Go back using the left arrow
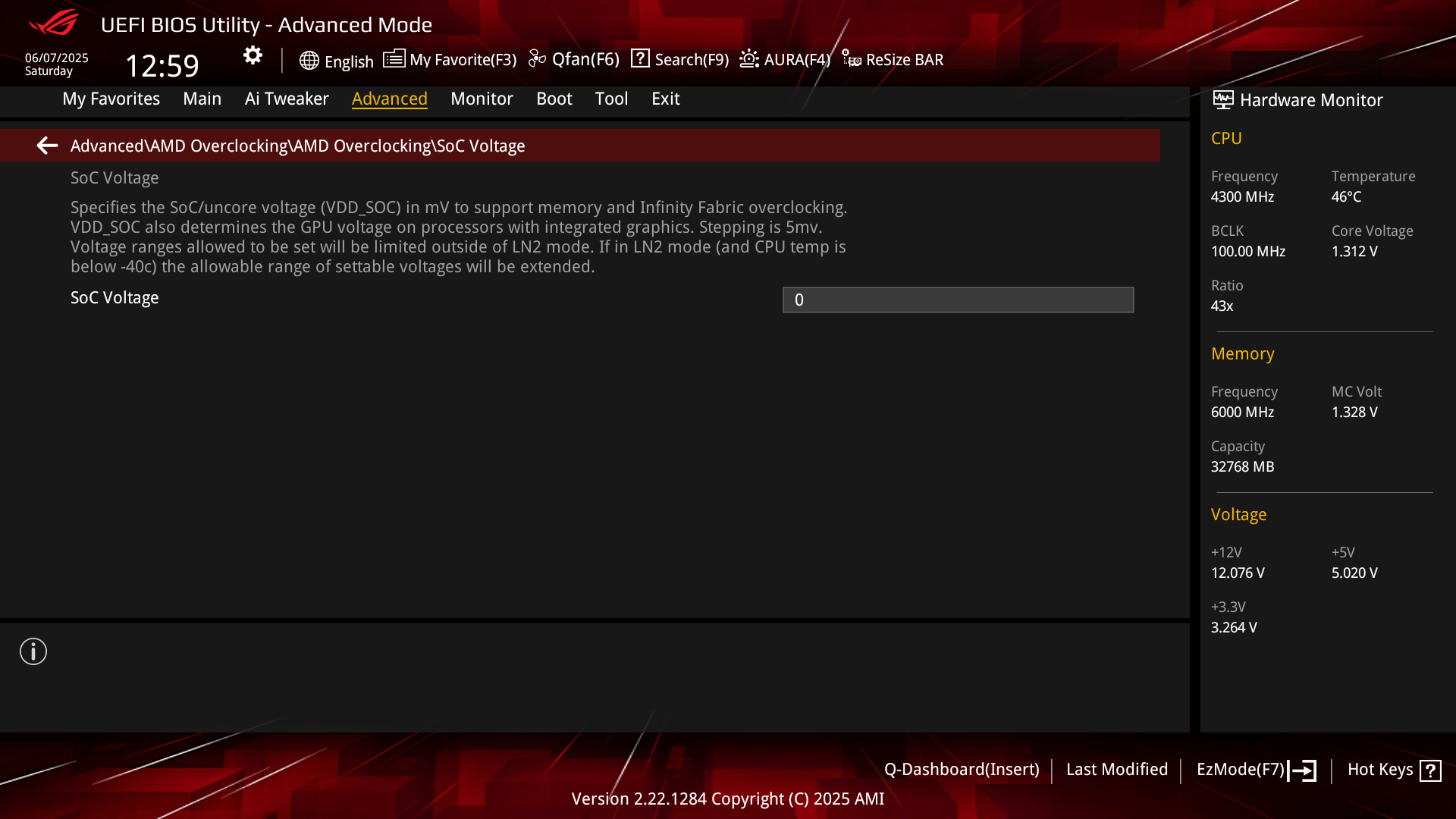 point(47,146)
